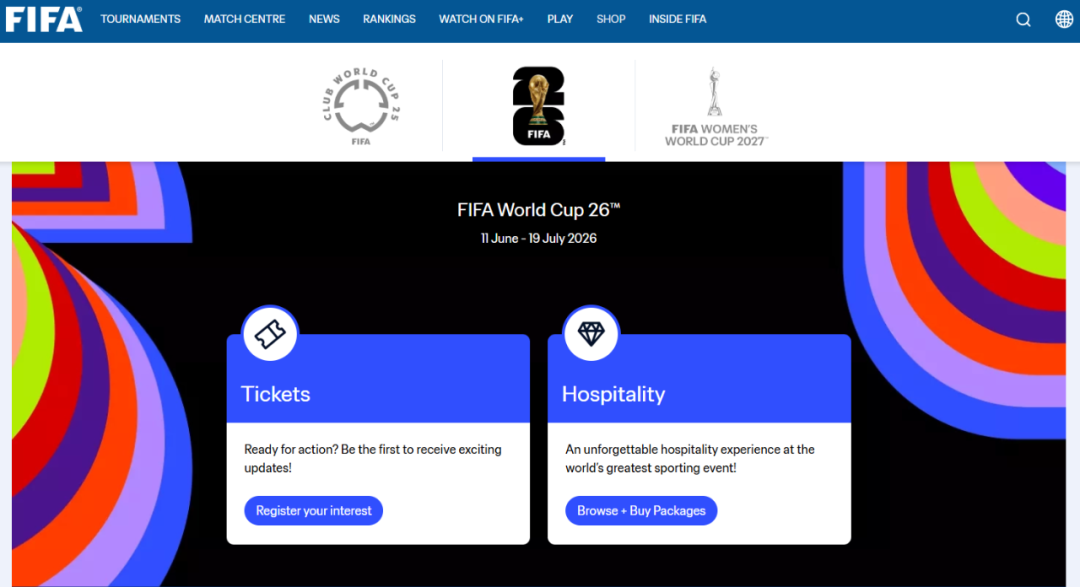
Task: Open the TOURNAMENTS menu
Action: coord(141,19)
